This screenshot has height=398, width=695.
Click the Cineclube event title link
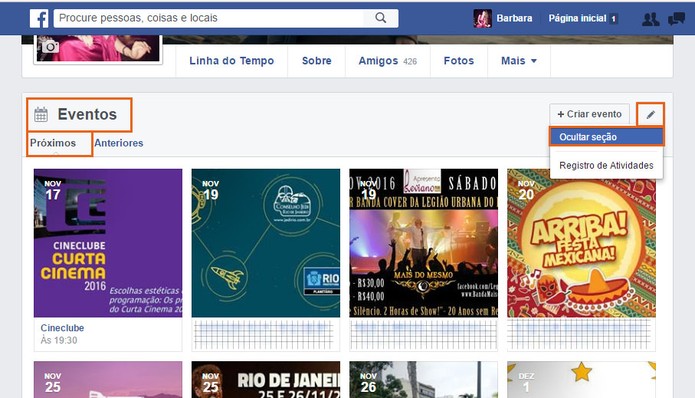[62, 328]
